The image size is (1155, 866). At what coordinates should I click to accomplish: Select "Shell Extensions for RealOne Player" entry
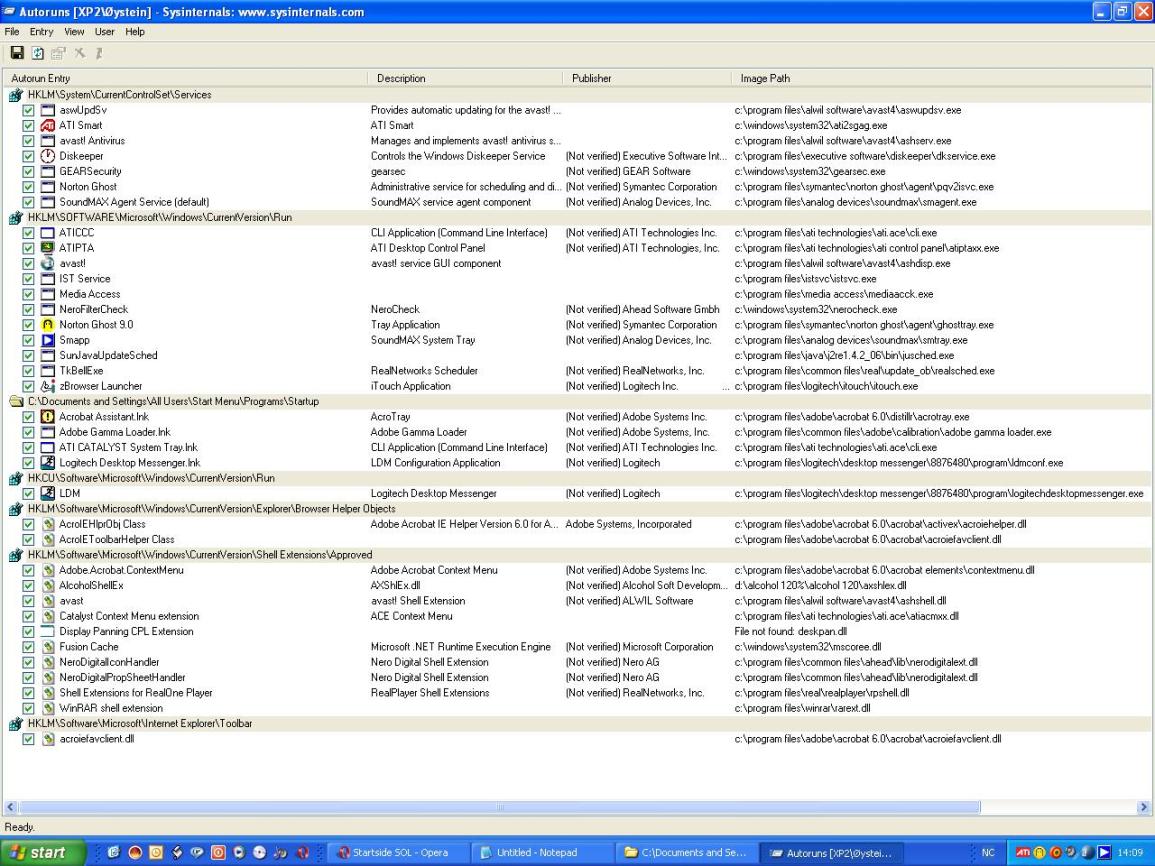tap(136, 693)
